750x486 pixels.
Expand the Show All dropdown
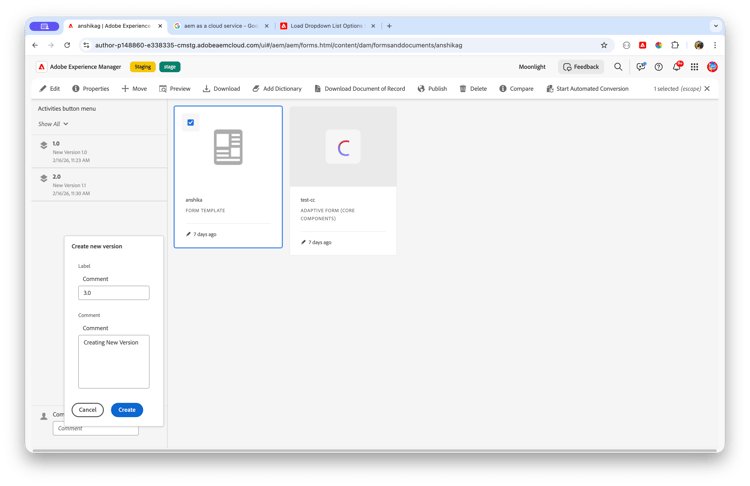click(53, 124)
